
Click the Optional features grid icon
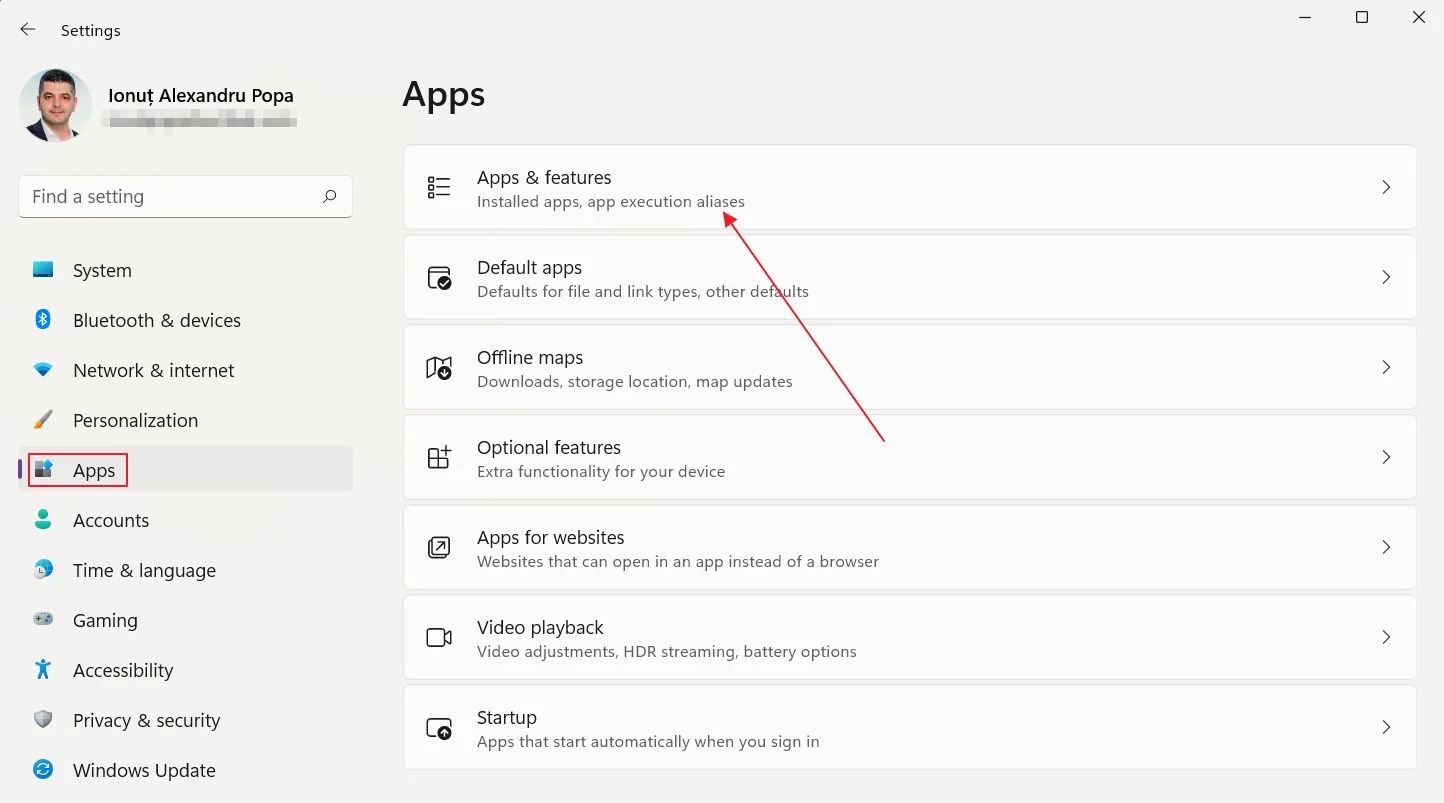click(x=439, y=457)
